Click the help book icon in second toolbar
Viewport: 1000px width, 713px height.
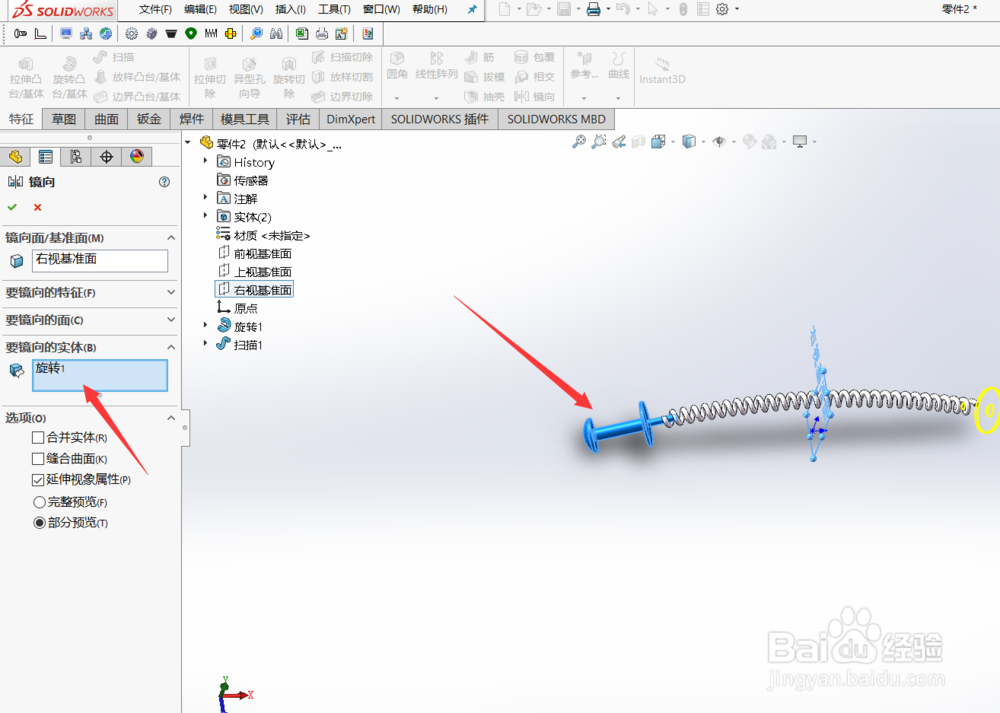(367, 33)
